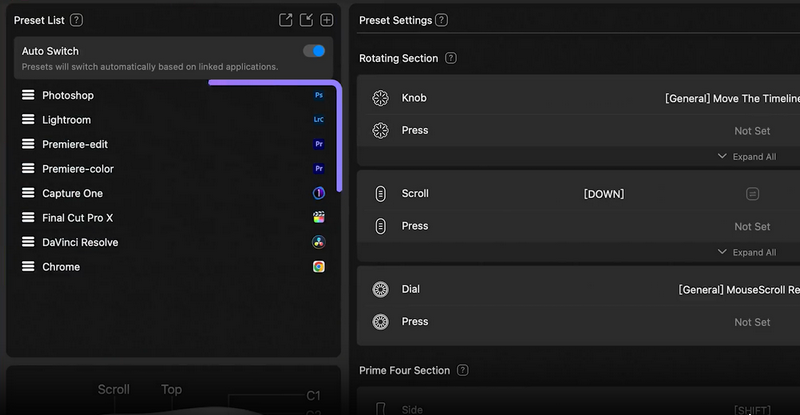Open help icon next to Preset List
This screenshot has width=800, height=415.
point(77,20)
